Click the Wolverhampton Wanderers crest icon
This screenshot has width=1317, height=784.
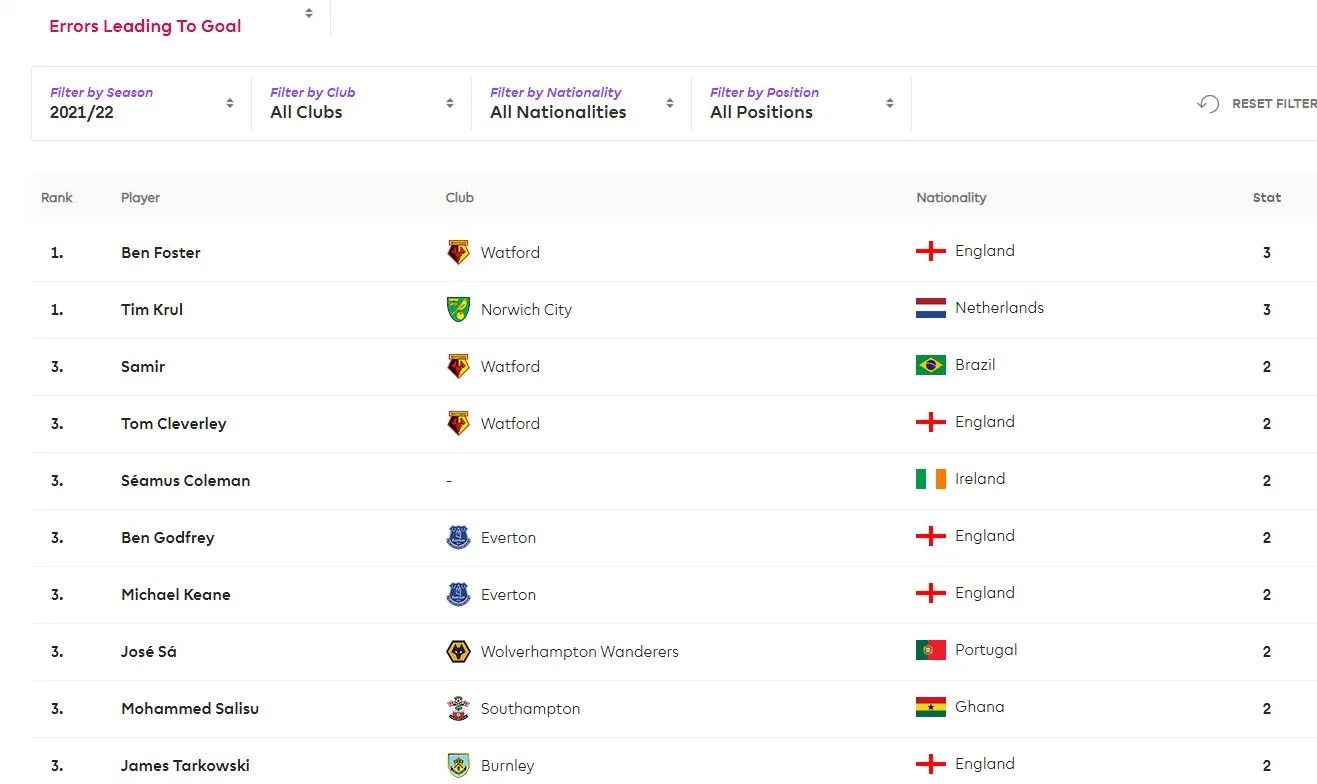458,651
